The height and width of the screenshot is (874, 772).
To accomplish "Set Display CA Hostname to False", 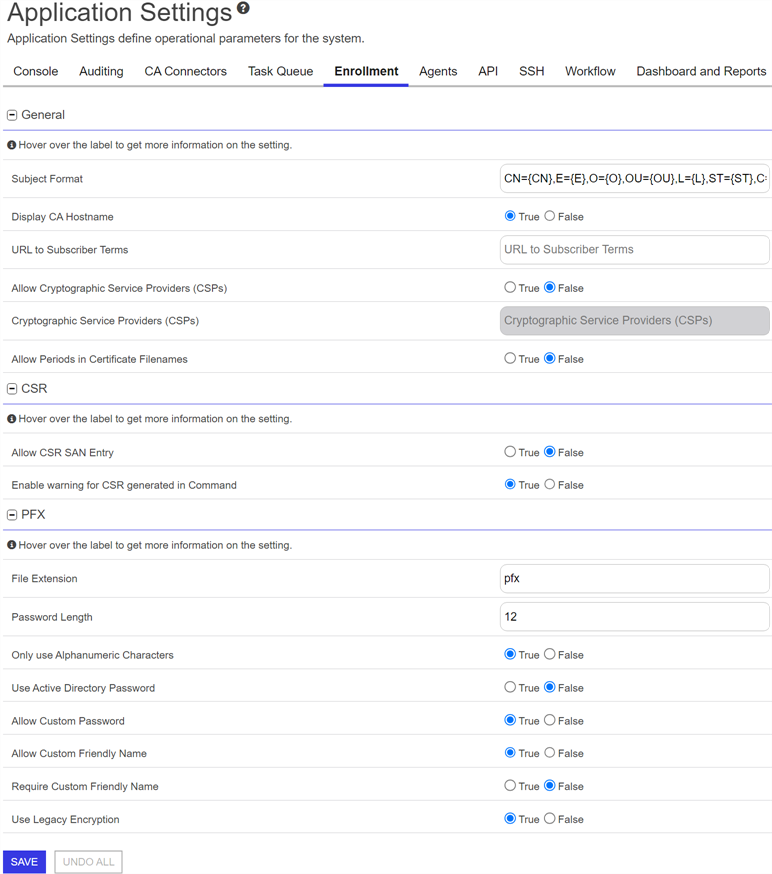I will pos(550,216).
